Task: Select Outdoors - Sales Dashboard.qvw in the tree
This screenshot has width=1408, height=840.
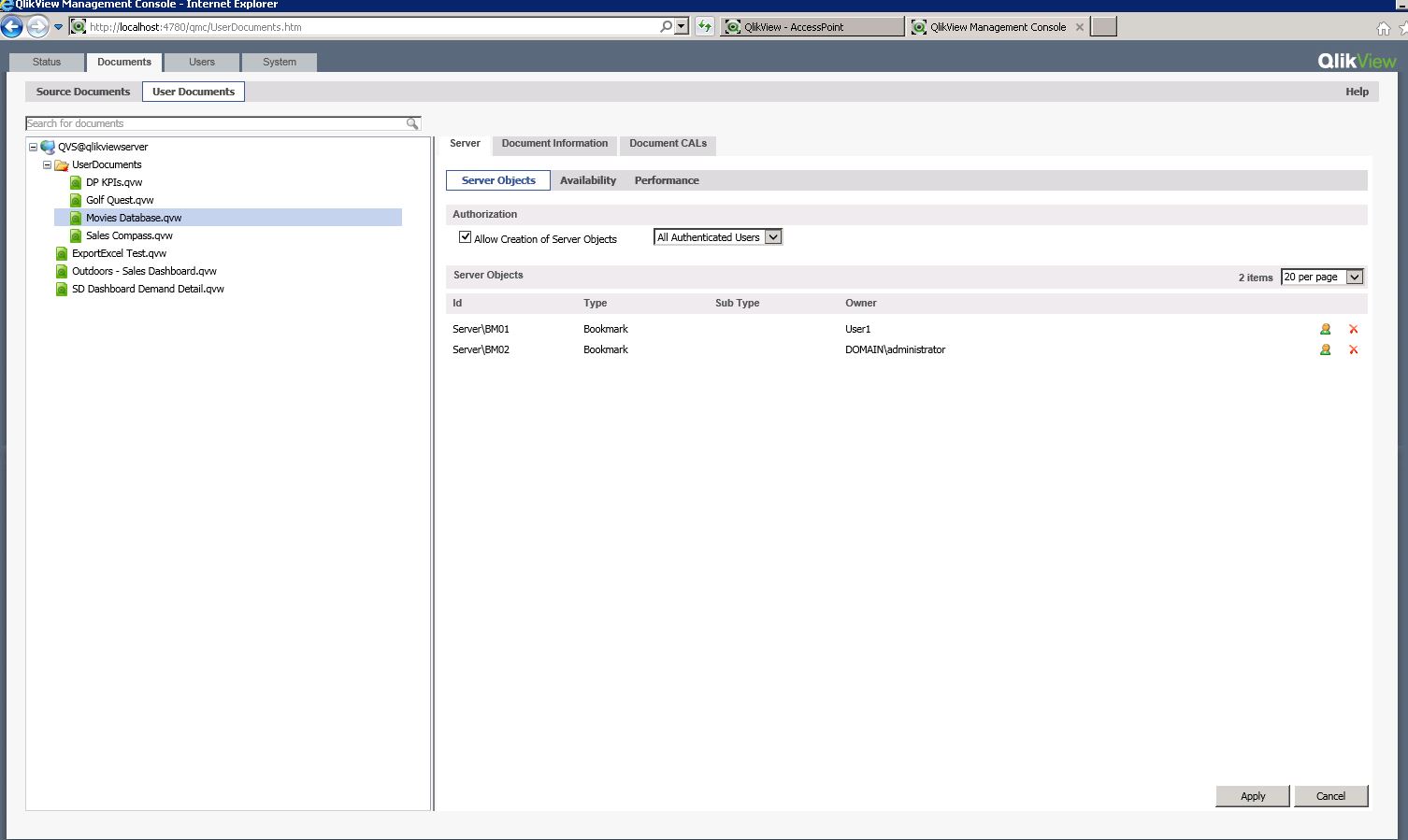Action: tap(144, 271)
